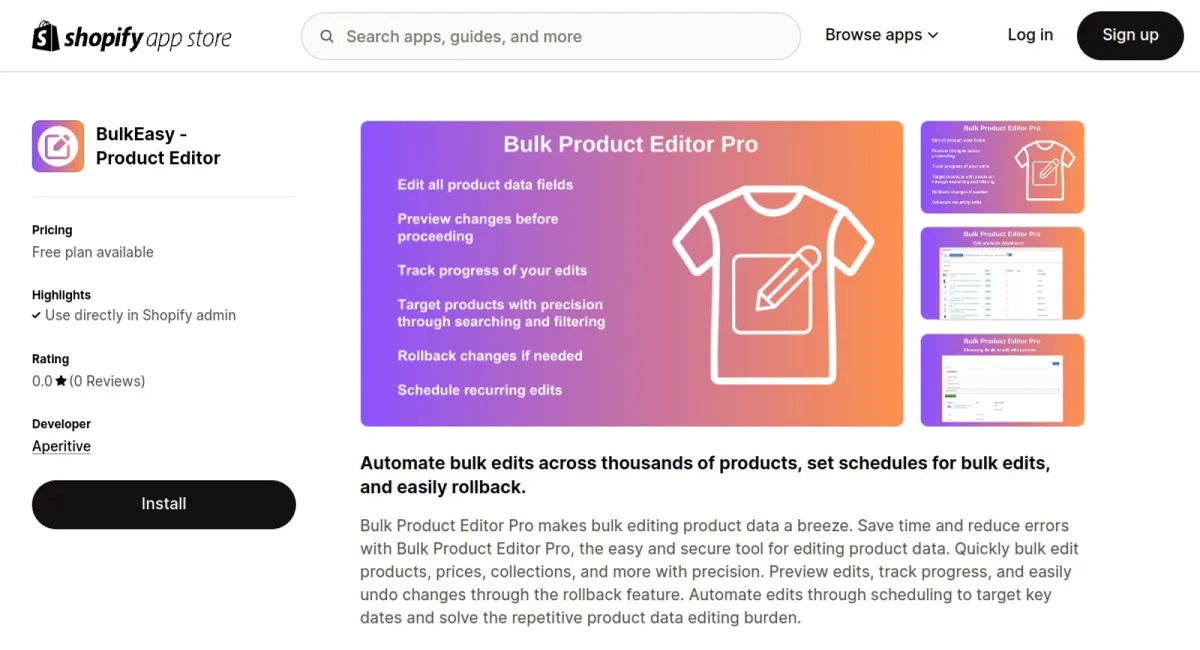
Task: Click the Log in link
Action: point(1030,35)
